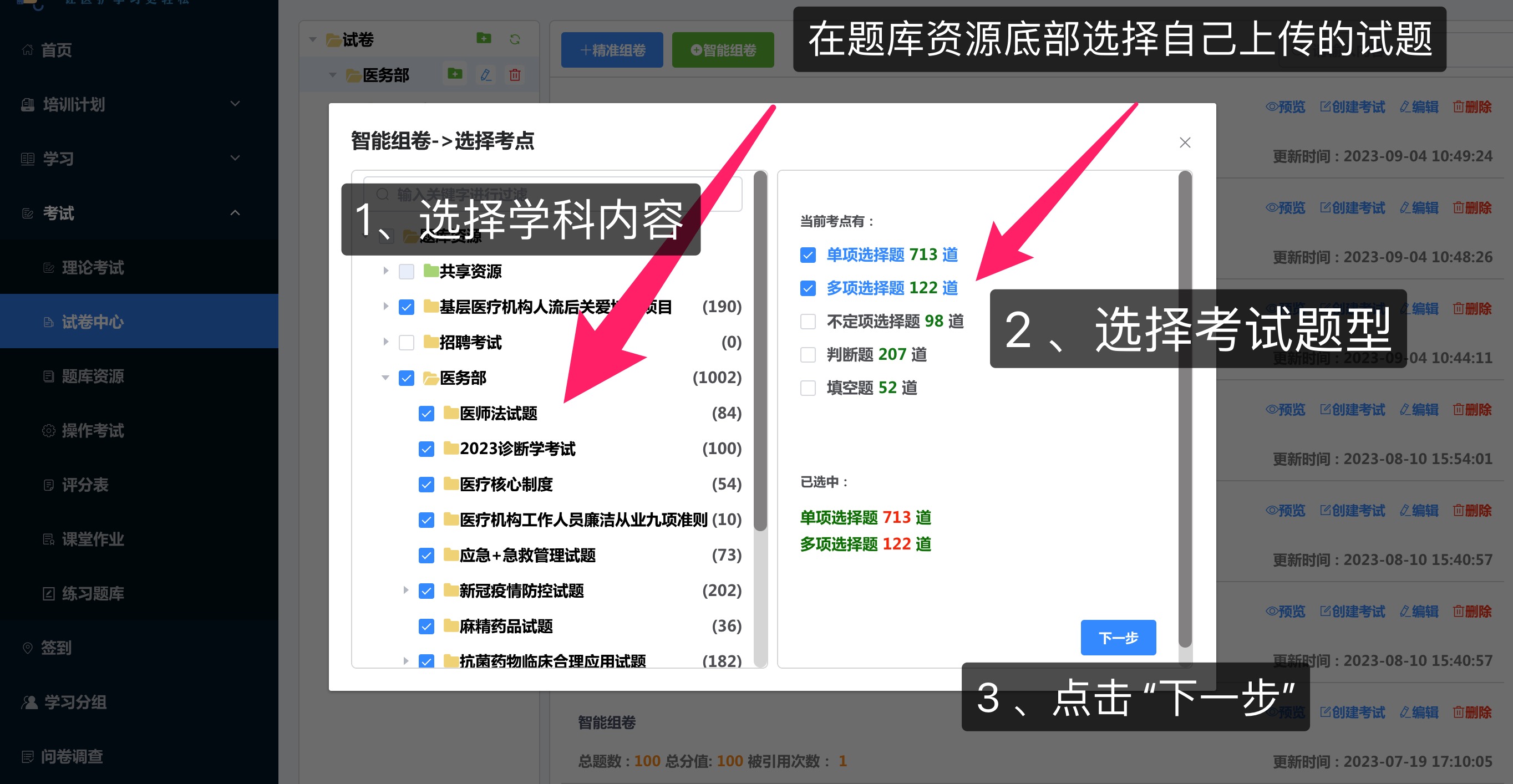Open 评分表 submenu item
1513x784 pixels.
click(139, 485)
